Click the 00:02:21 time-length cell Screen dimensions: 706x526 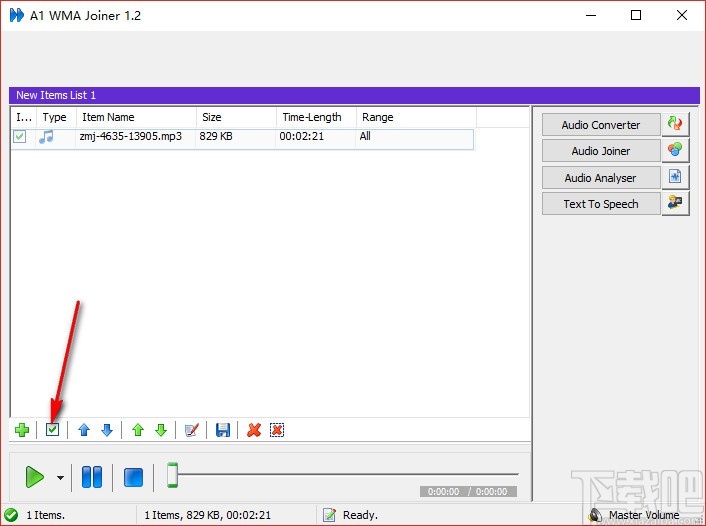pyautogui.click(x=301, y=136)
